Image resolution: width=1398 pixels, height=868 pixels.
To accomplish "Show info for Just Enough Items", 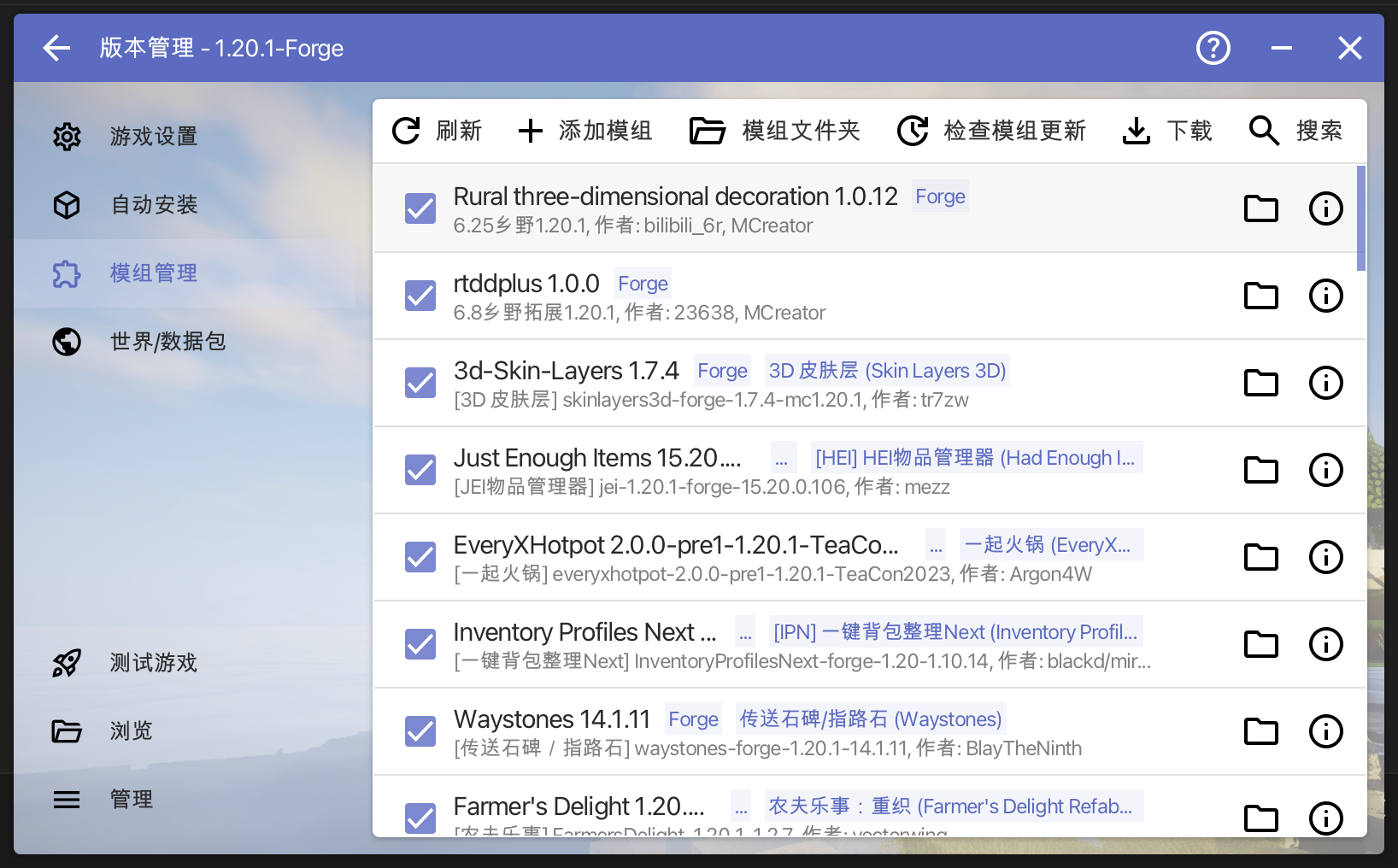I will point(1325,470).
